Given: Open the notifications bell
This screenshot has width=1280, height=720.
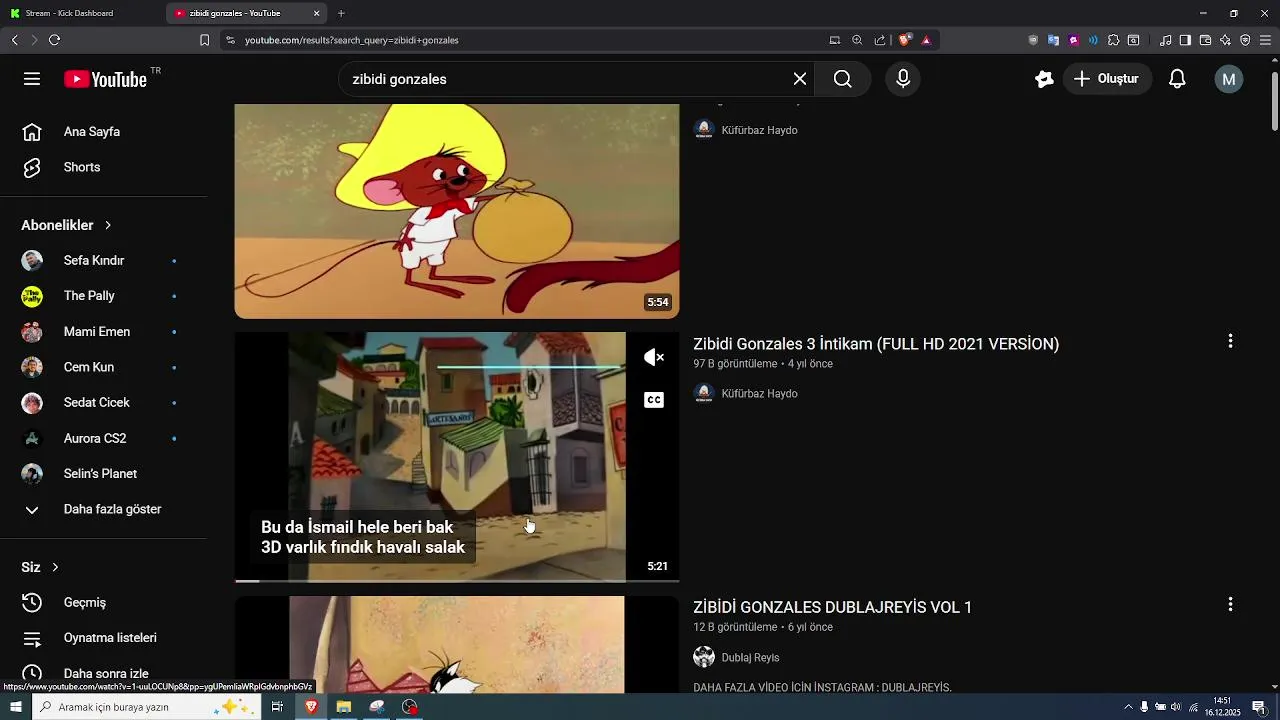Looking at the screenshot, I should pyautogui.click(x=1177, y=79).
